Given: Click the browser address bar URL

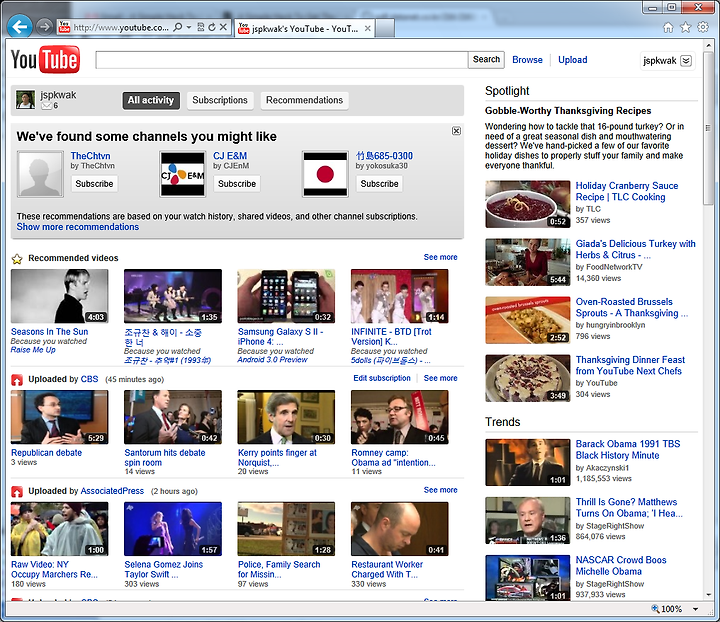Looking at the screenshot, I should [x=121, y=28].
